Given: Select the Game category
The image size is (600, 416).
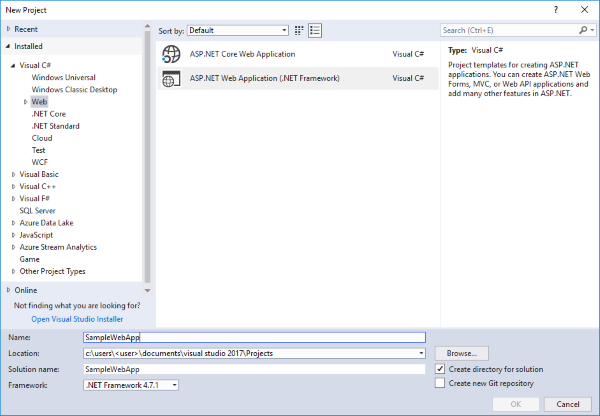Looking at the screenshot, I should (x=29, y=259).
